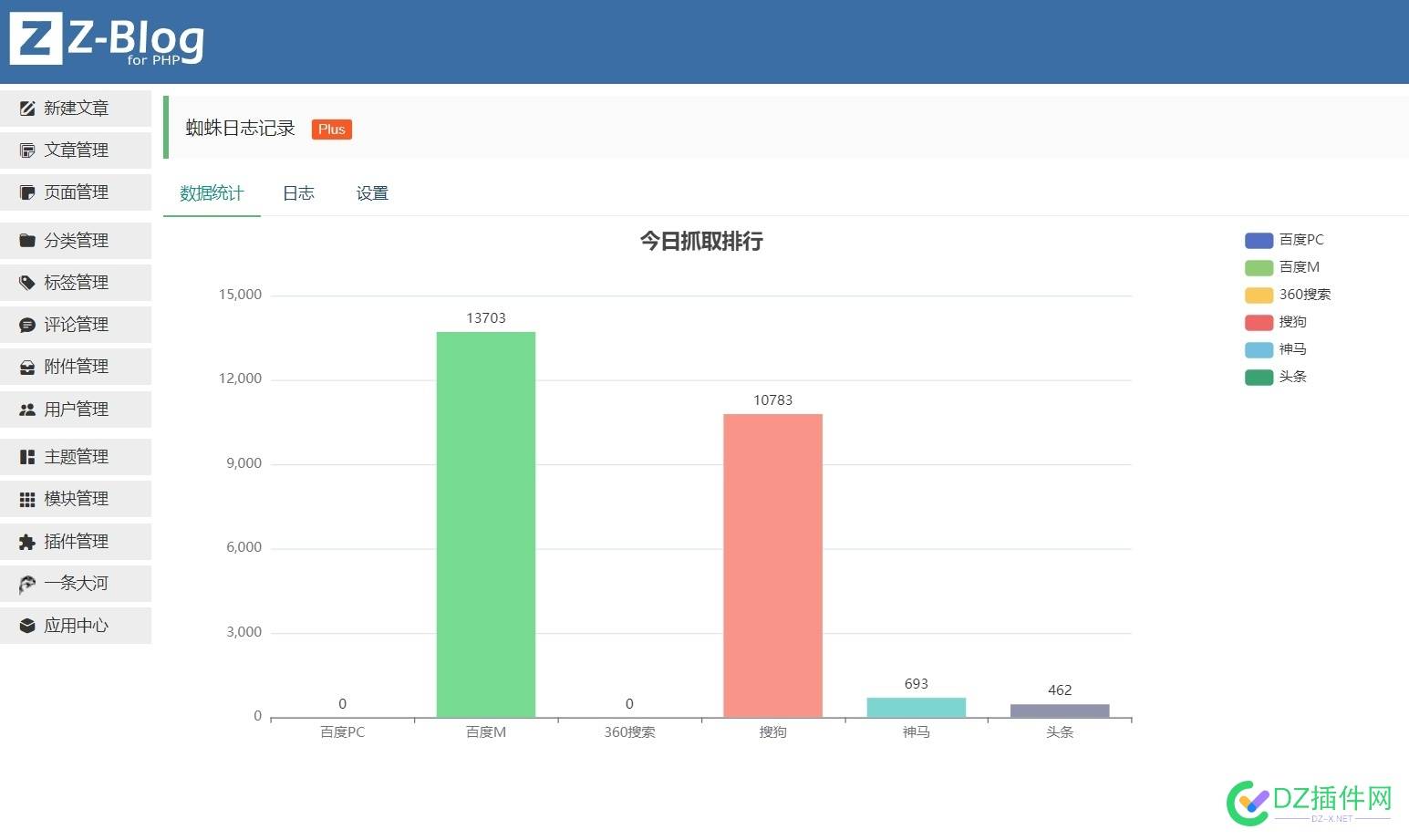Toggle 360搜索 yellow legend swatch
Viewport: 1409px width, 840px height.
pyautogui.click(x=1259, y=296)
